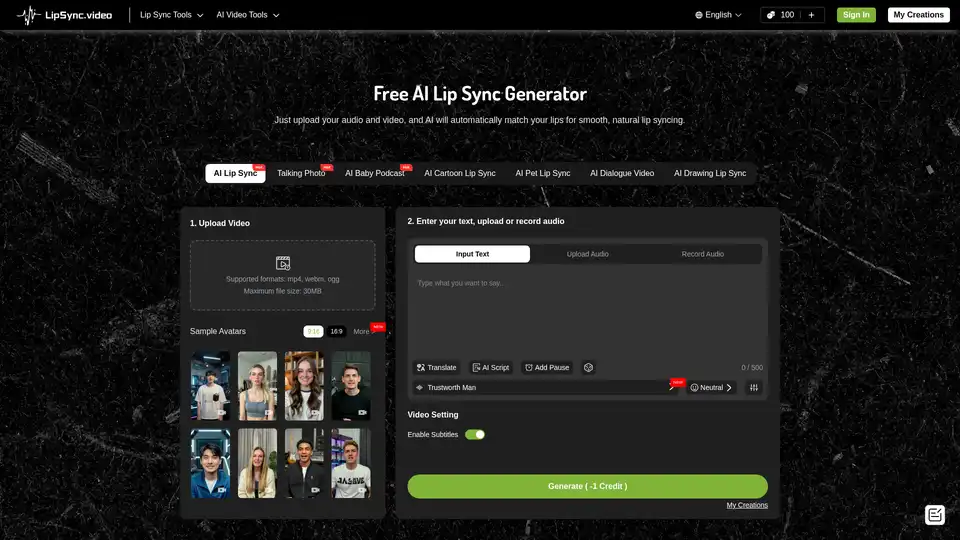
Task: Open voice settings sliders icon
Action: tap(754, 388)
